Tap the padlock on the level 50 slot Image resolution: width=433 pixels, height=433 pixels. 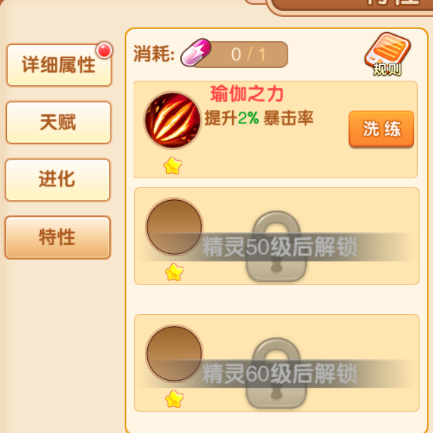click(276, 246)
